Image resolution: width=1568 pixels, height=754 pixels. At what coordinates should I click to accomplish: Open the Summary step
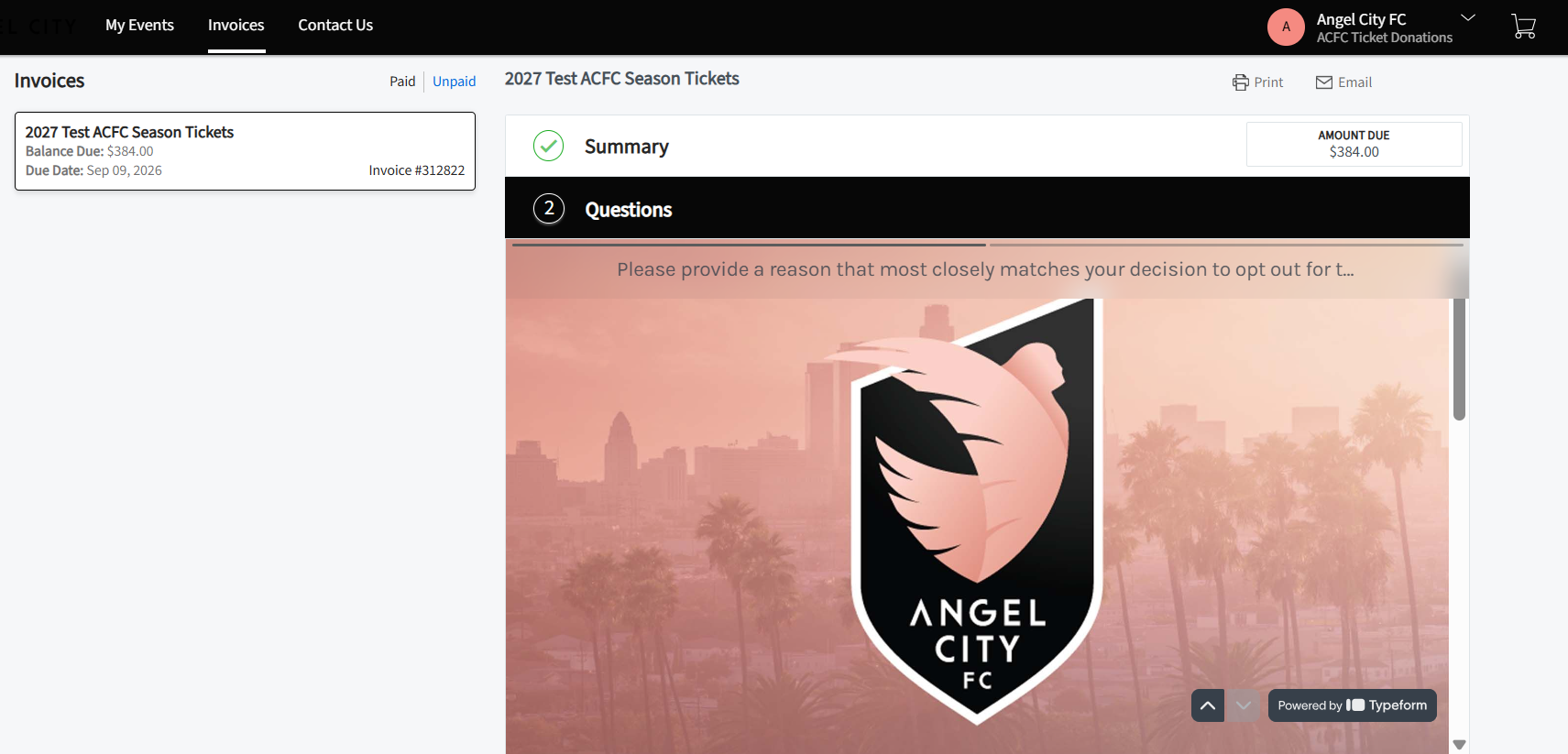pos(627,147)
